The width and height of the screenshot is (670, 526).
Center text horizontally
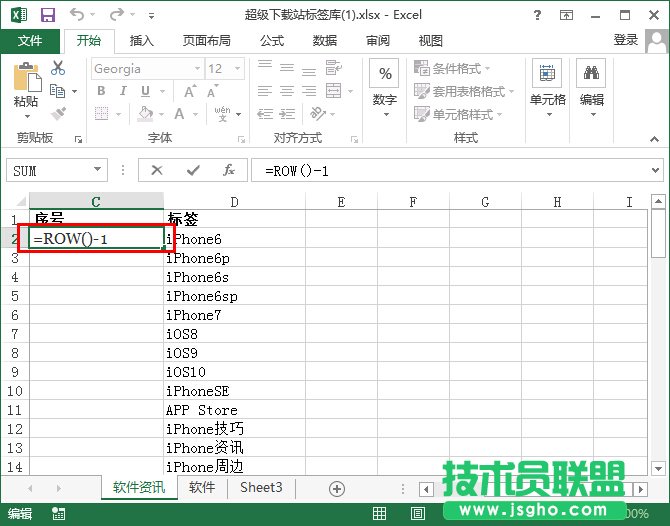point(287,91)
